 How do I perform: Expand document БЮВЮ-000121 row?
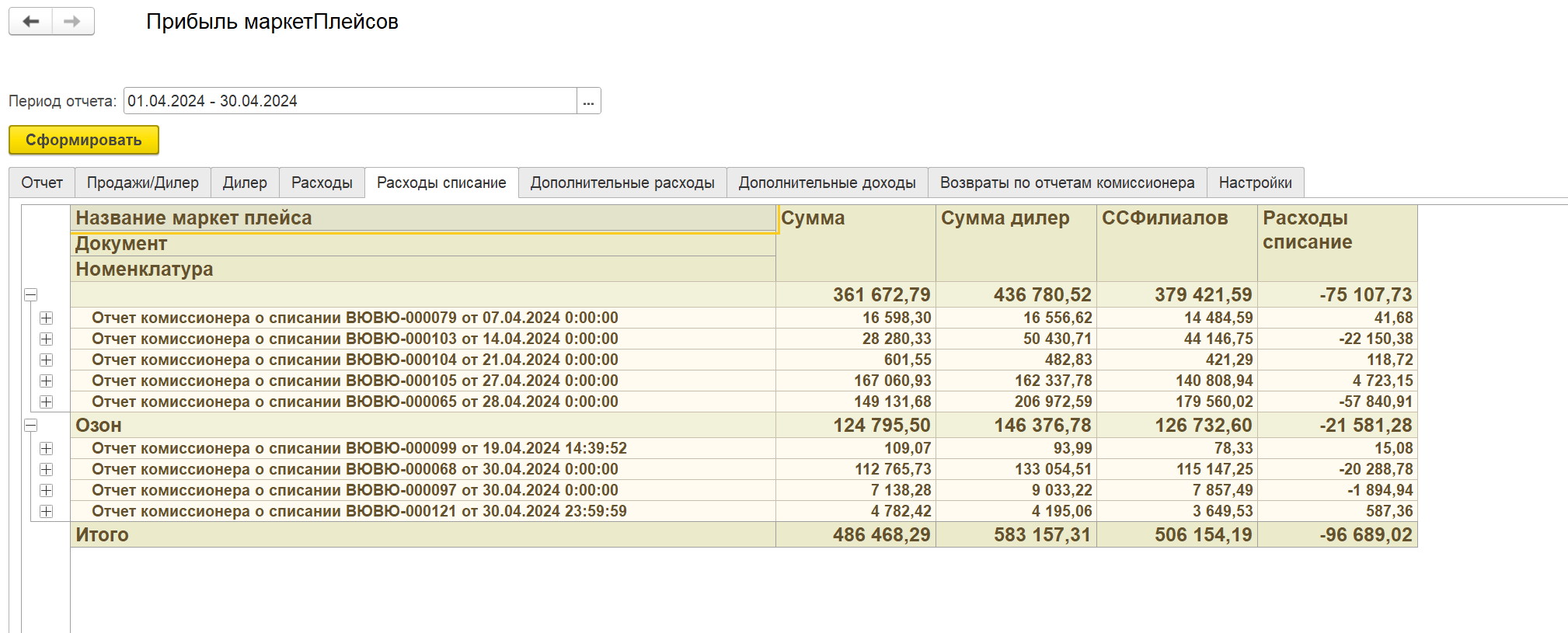pyautogui.click(x=47, y=512)
